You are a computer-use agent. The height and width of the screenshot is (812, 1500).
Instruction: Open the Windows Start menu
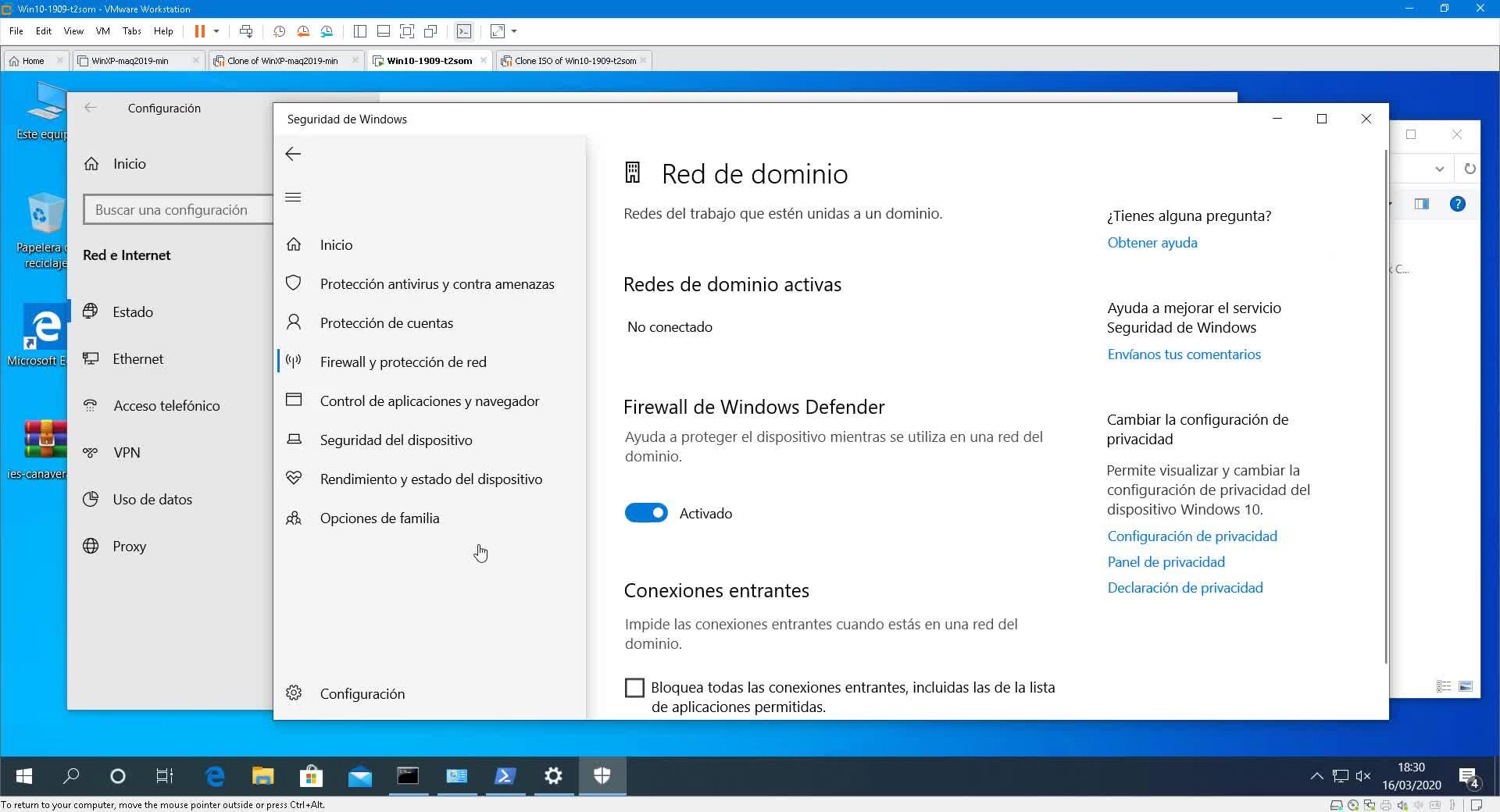[x=24, y=775]
